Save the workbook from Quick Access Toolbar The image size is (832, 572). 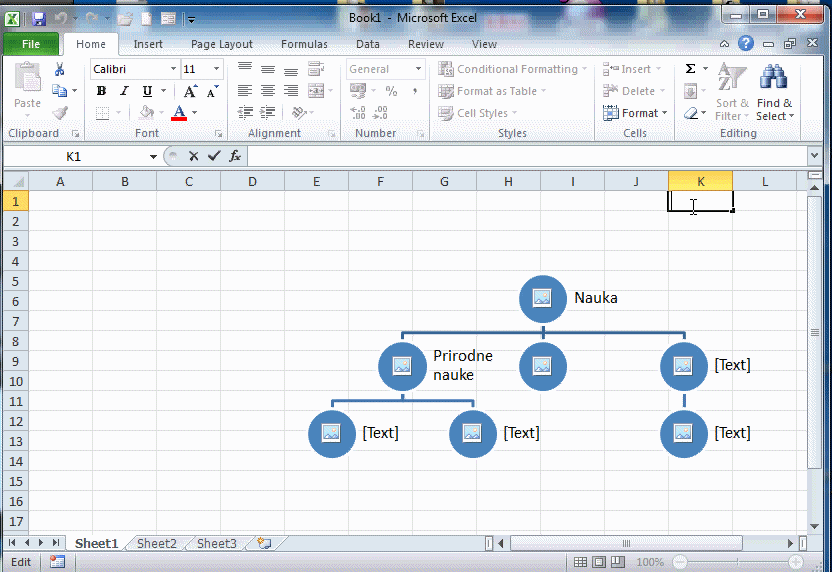coord(39,18)
